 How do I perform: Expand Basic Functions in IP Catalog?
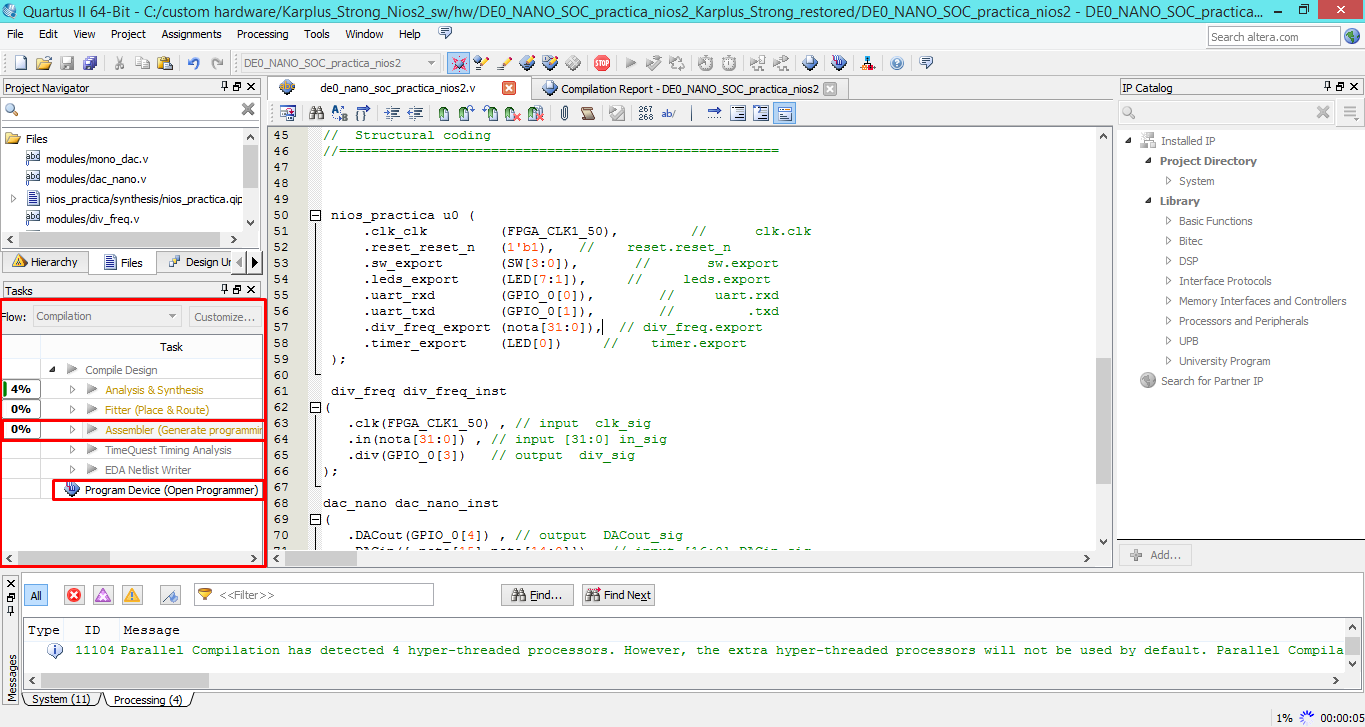click(x=1168, y=221)
